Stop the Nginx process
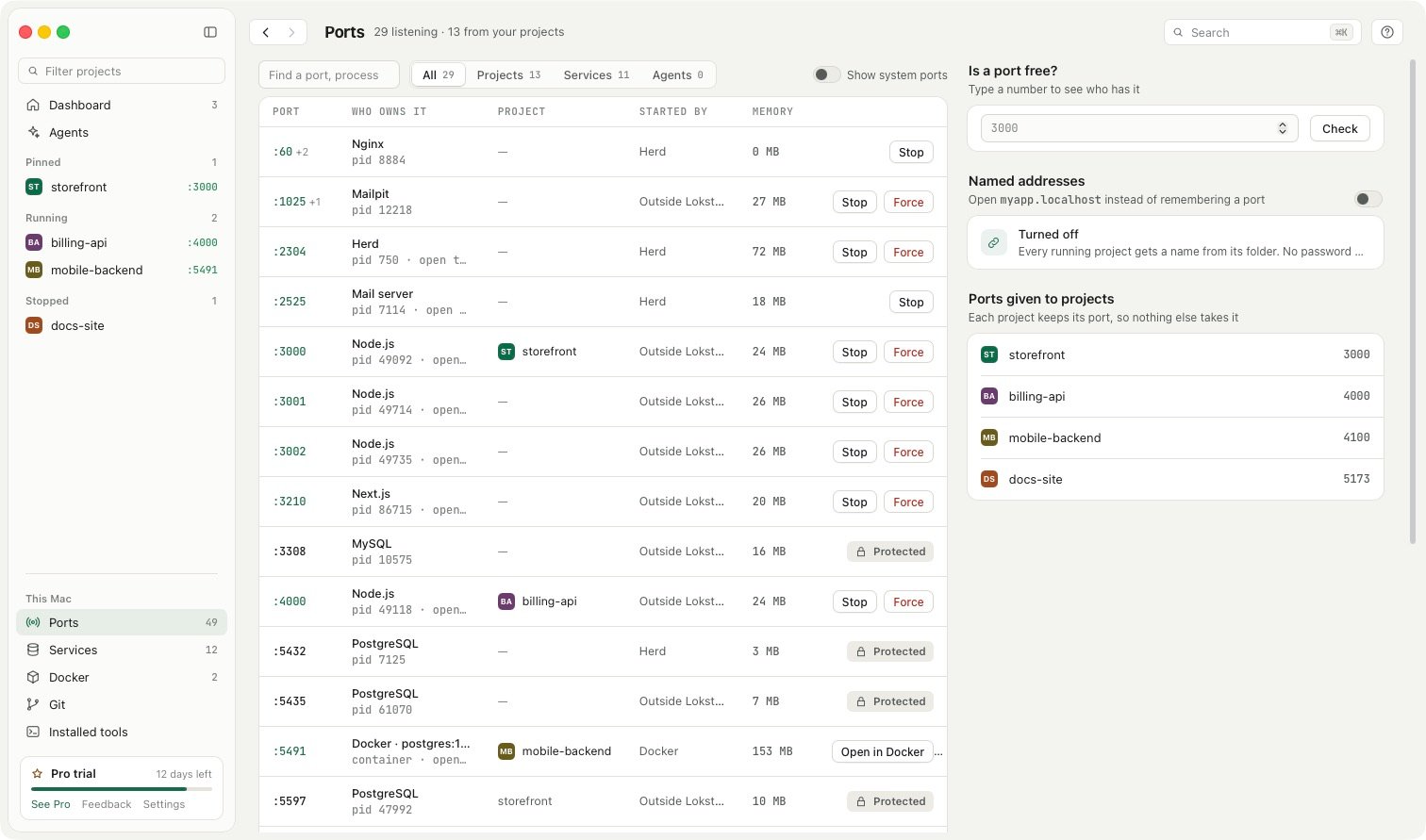Screen dimensions: 1426x840 click(x=911, y=152)
